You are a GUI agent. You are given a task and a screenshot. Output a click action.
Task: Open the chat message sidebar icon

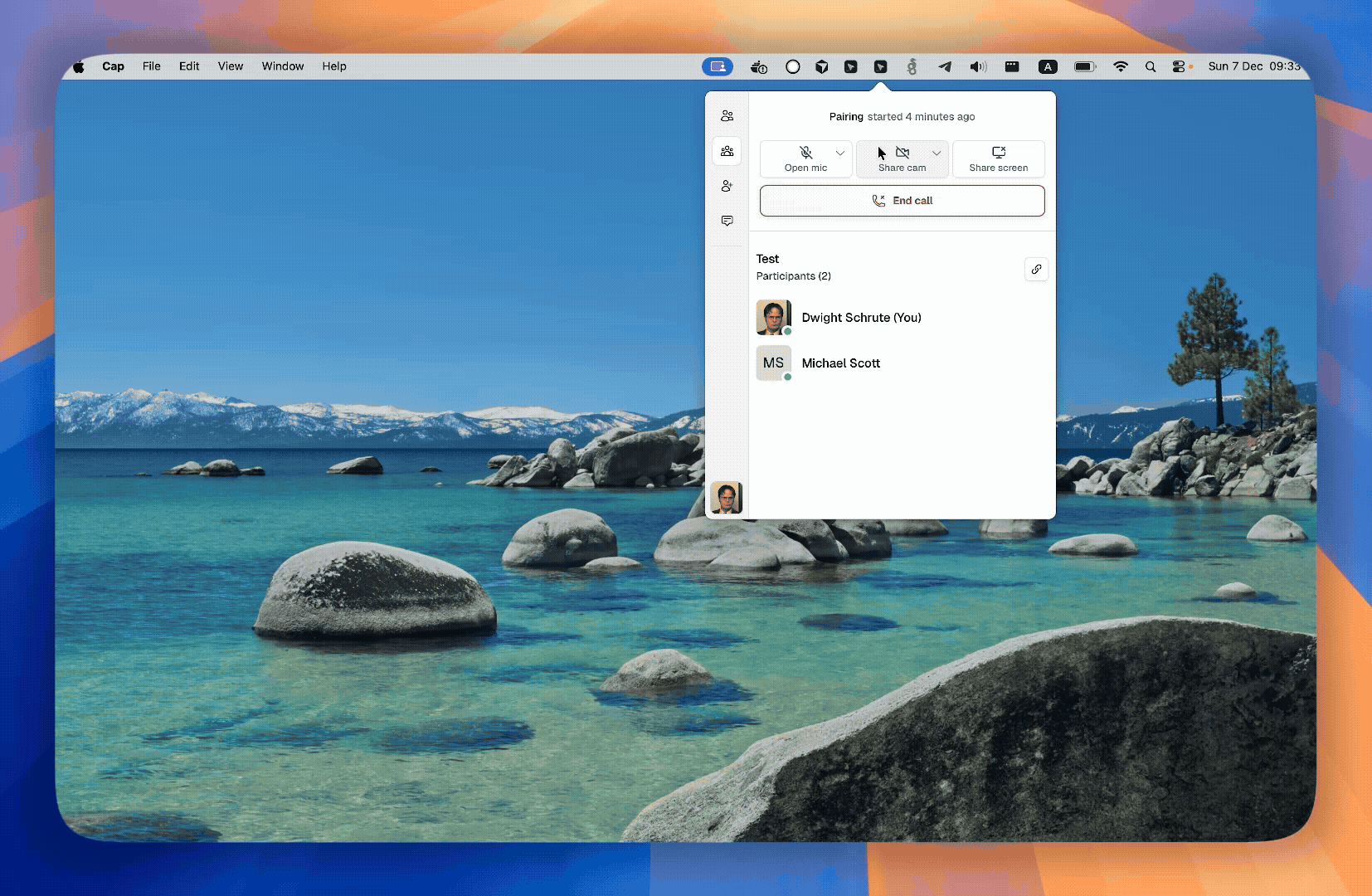(x=727, y=221)
